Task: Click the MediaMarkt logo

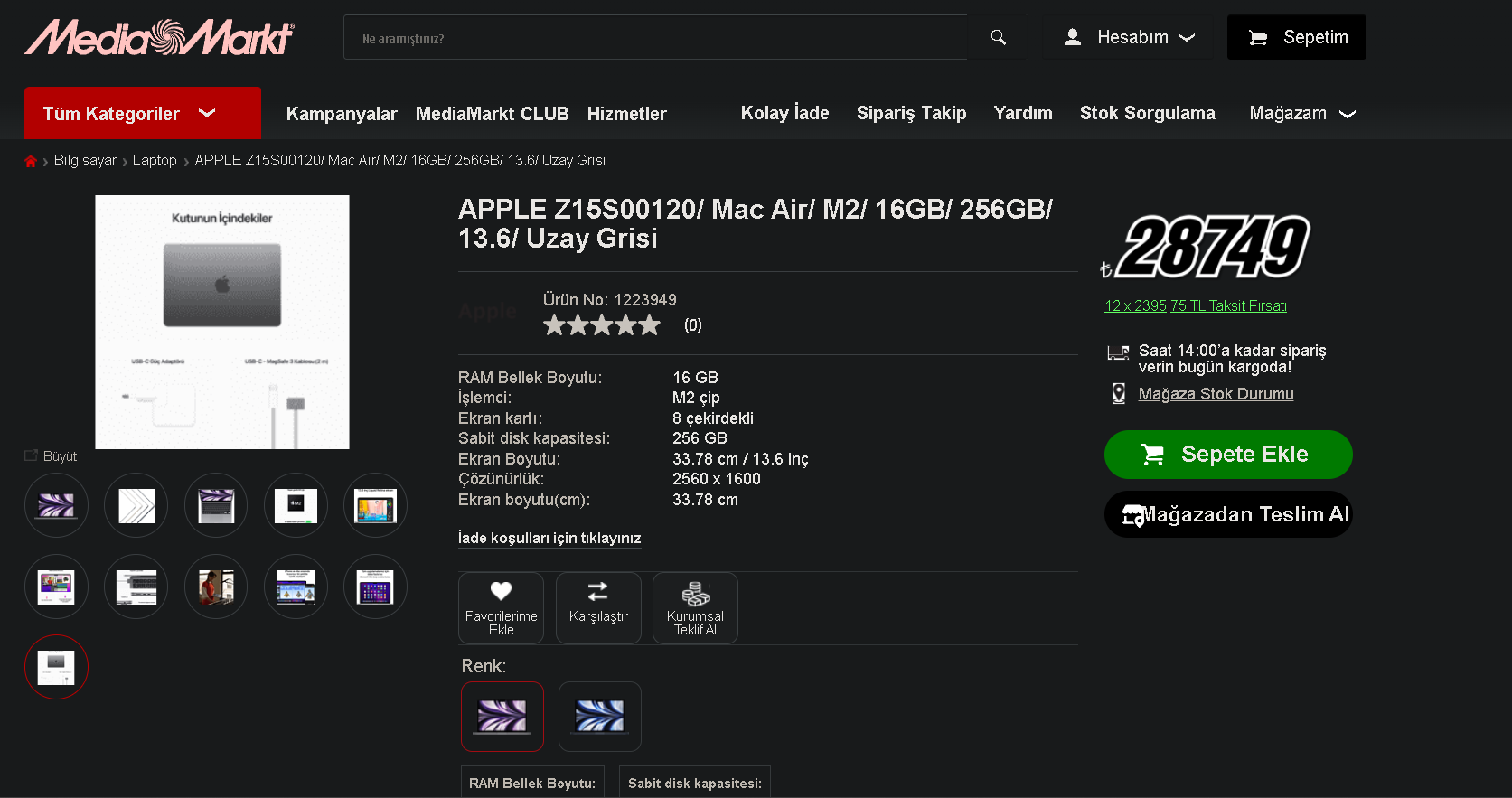Action: tap(159, 37)
